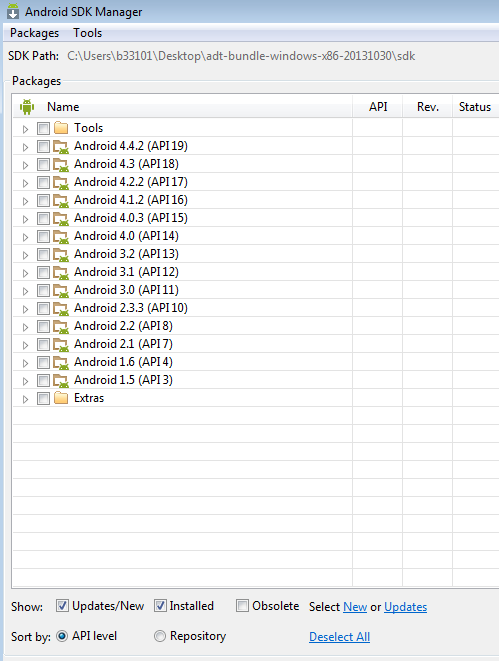Expand the Tools tree node
The image size is (499, 661).
[25, 129]
